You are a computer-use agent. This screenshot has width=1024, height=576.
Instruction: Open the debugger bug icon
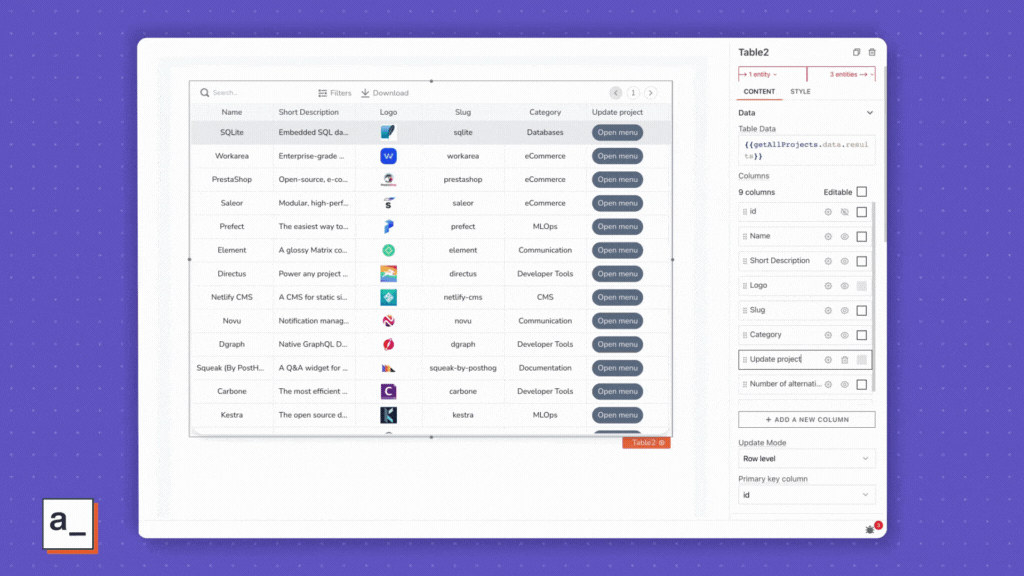(870, 528)
